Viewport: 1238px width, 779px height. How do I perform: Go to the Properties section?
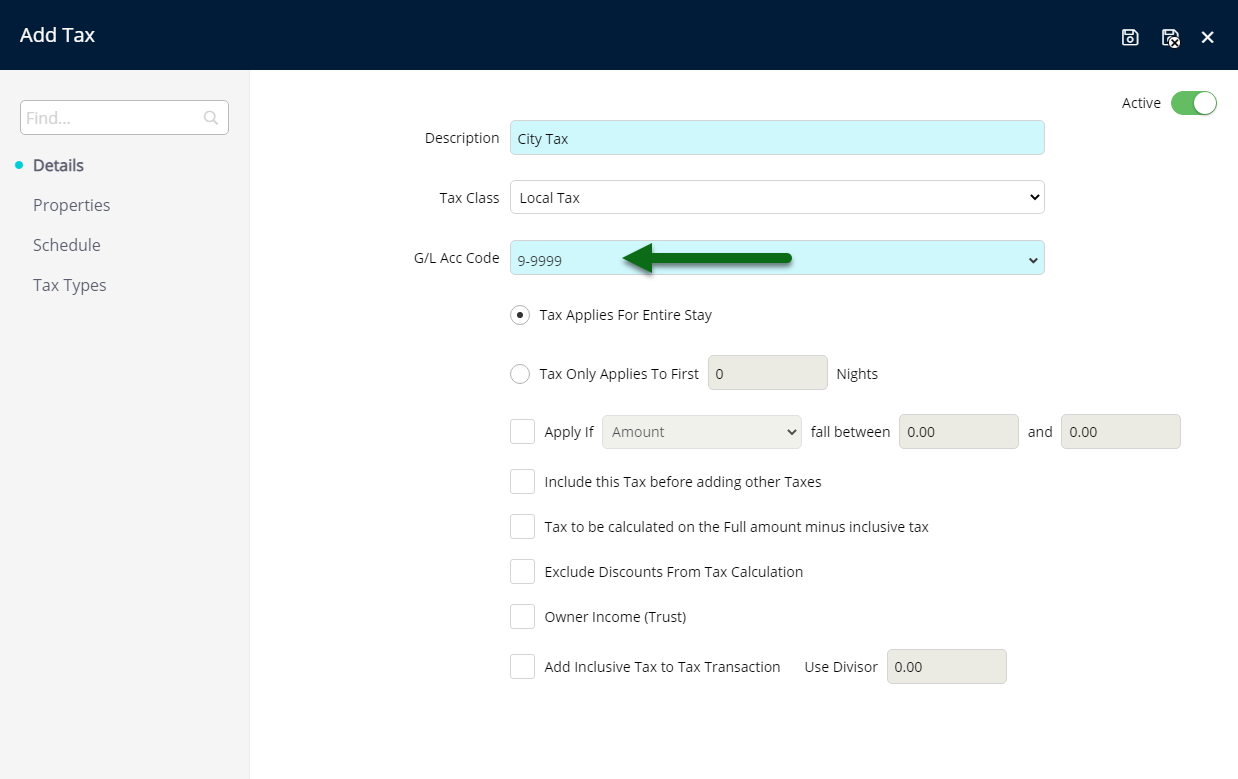(x=71, y=205)
